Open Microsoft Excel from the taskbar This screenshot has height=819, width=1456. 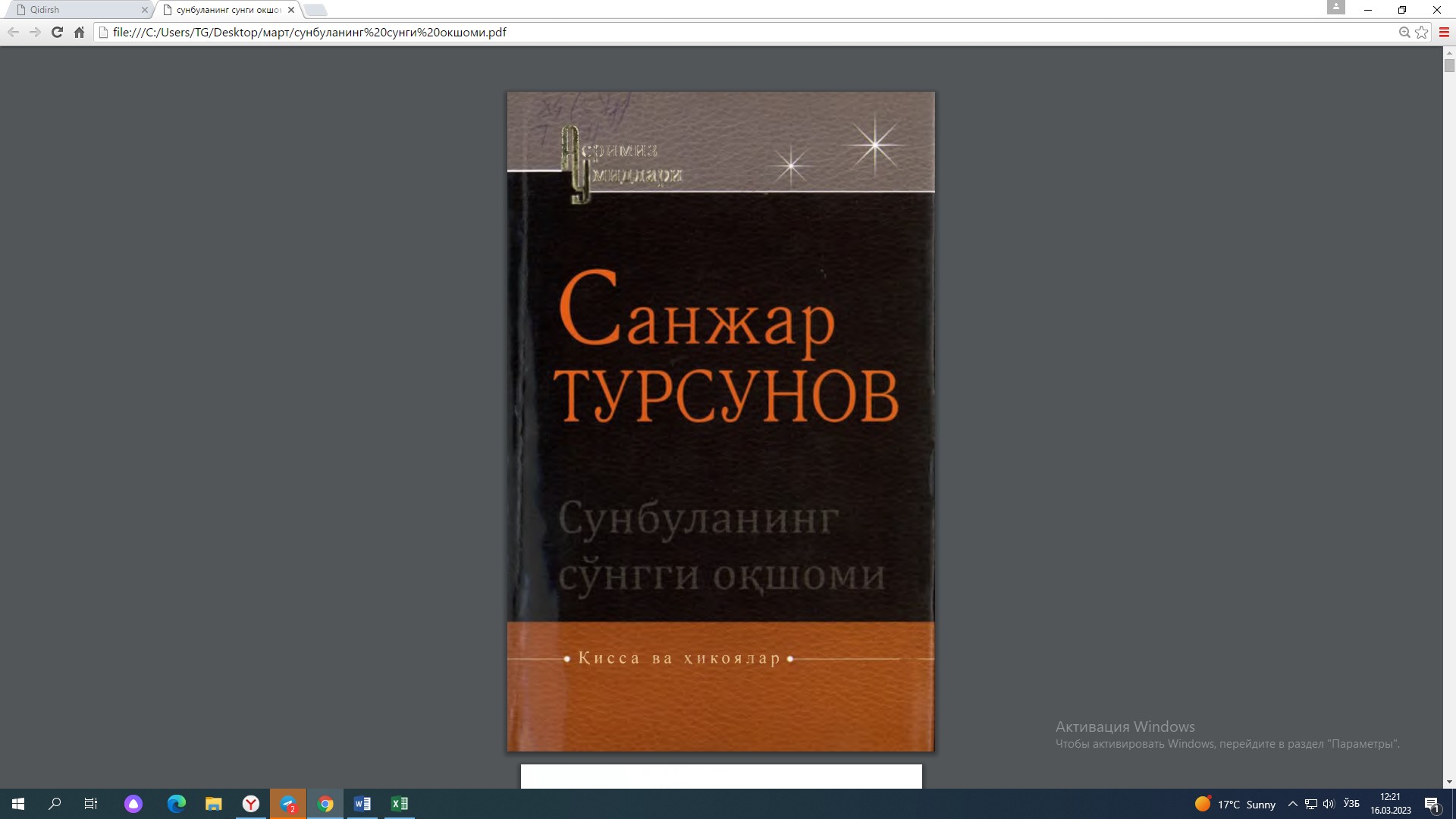coord(399,803)
